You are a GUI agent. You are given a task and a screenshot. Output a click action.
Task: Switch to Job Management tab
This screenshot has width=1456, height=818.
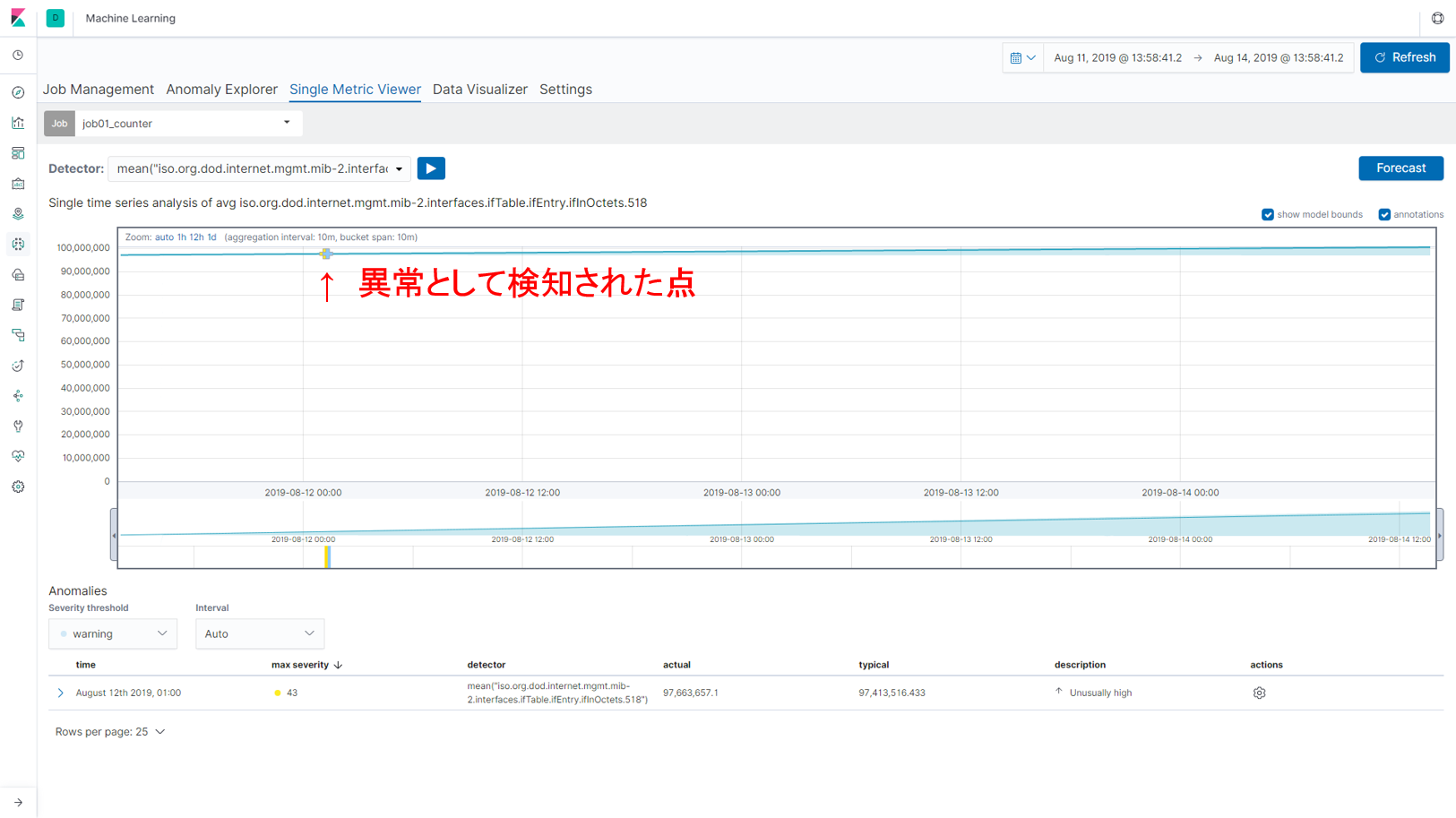click(x=99, y=90)
